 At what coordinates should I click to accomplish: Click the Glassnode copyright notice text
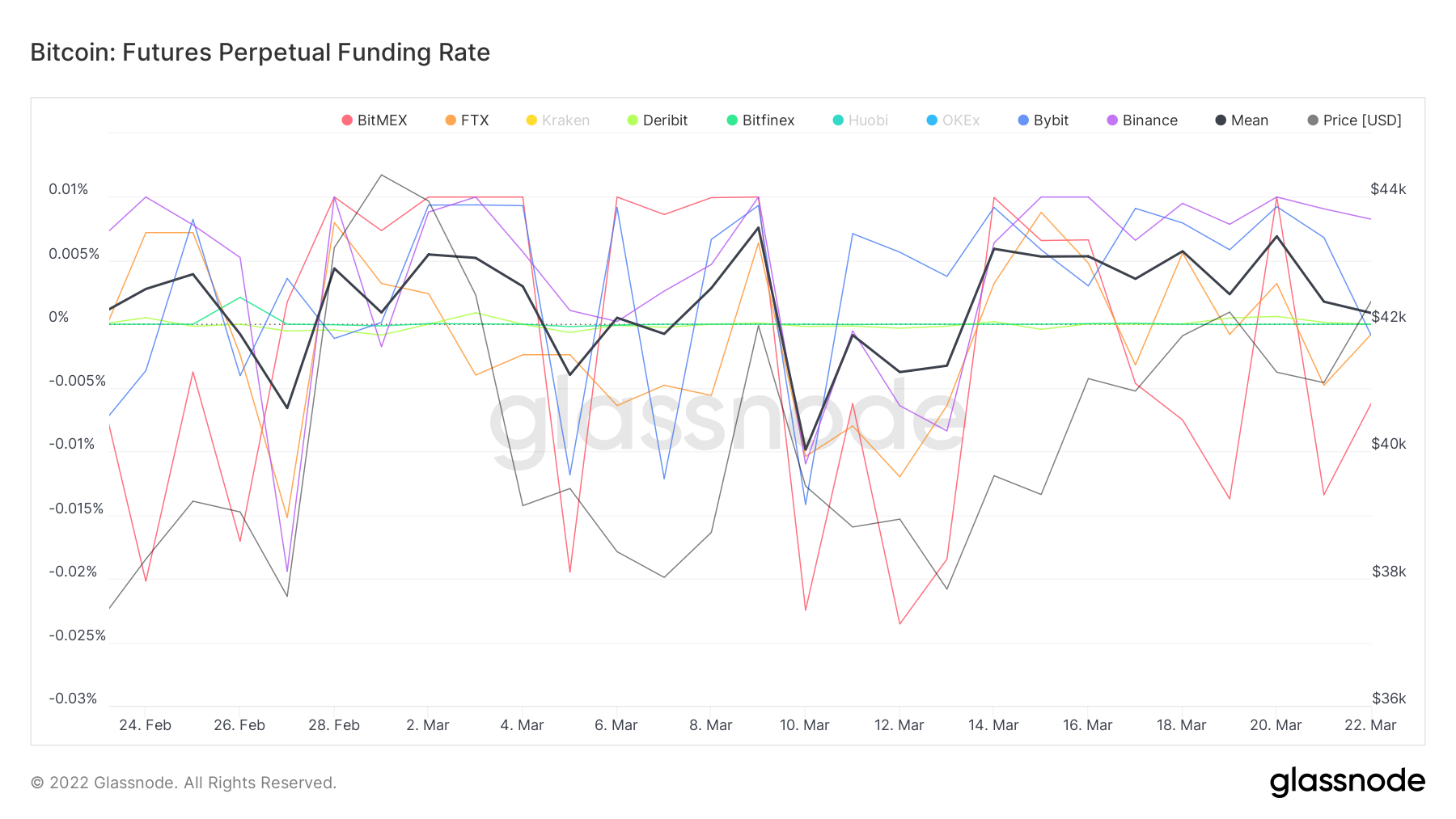(184, 783)
